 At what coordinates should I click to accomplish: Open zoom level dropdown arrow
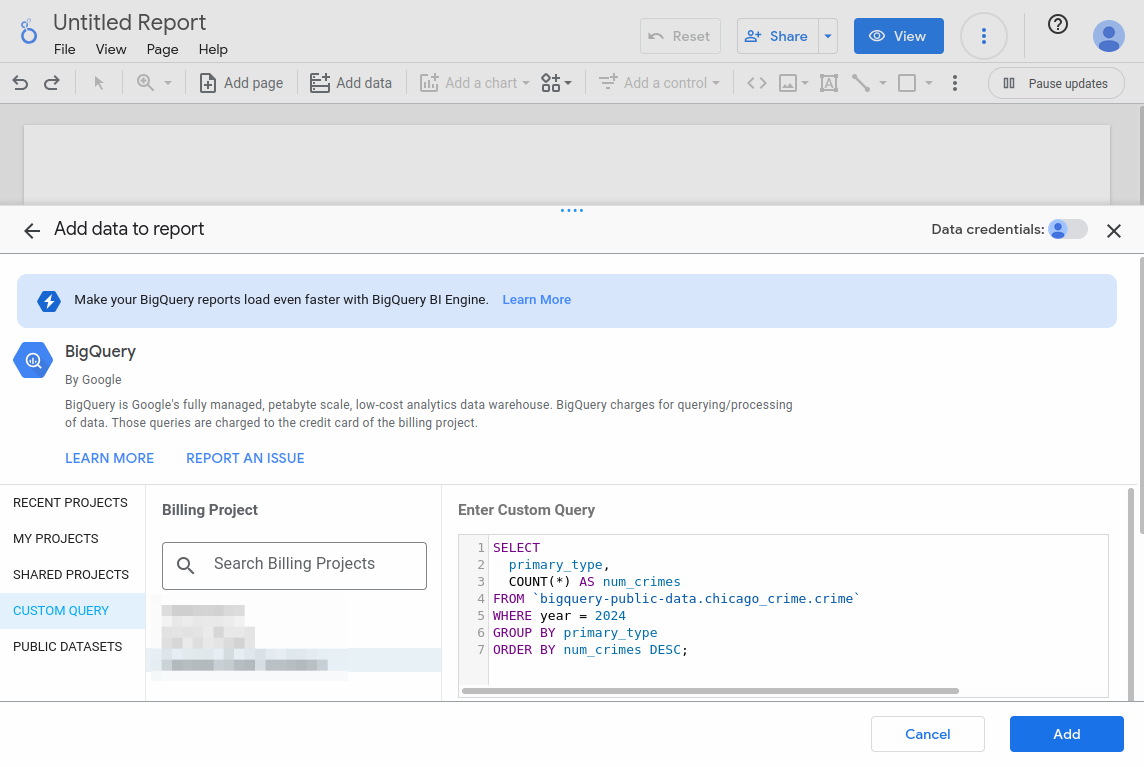168,83
